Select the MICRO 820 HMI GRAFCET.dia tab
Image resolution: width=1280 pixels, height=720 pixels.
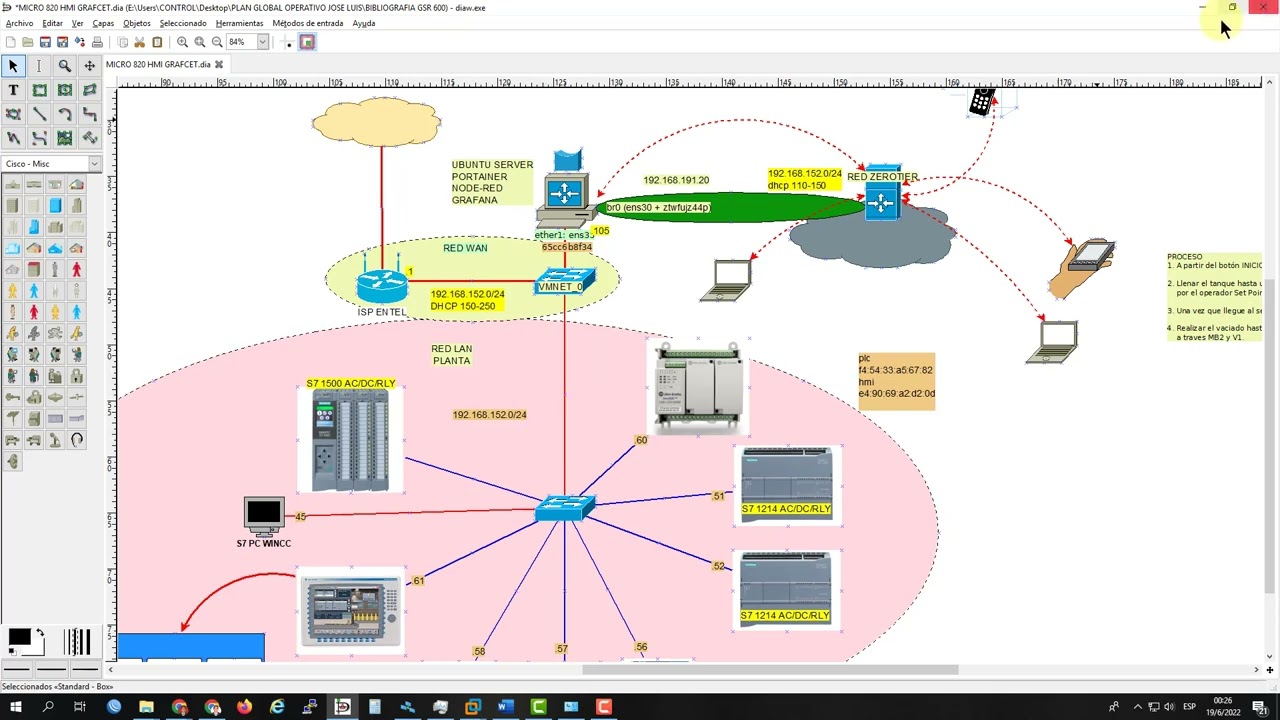point(158,64)
